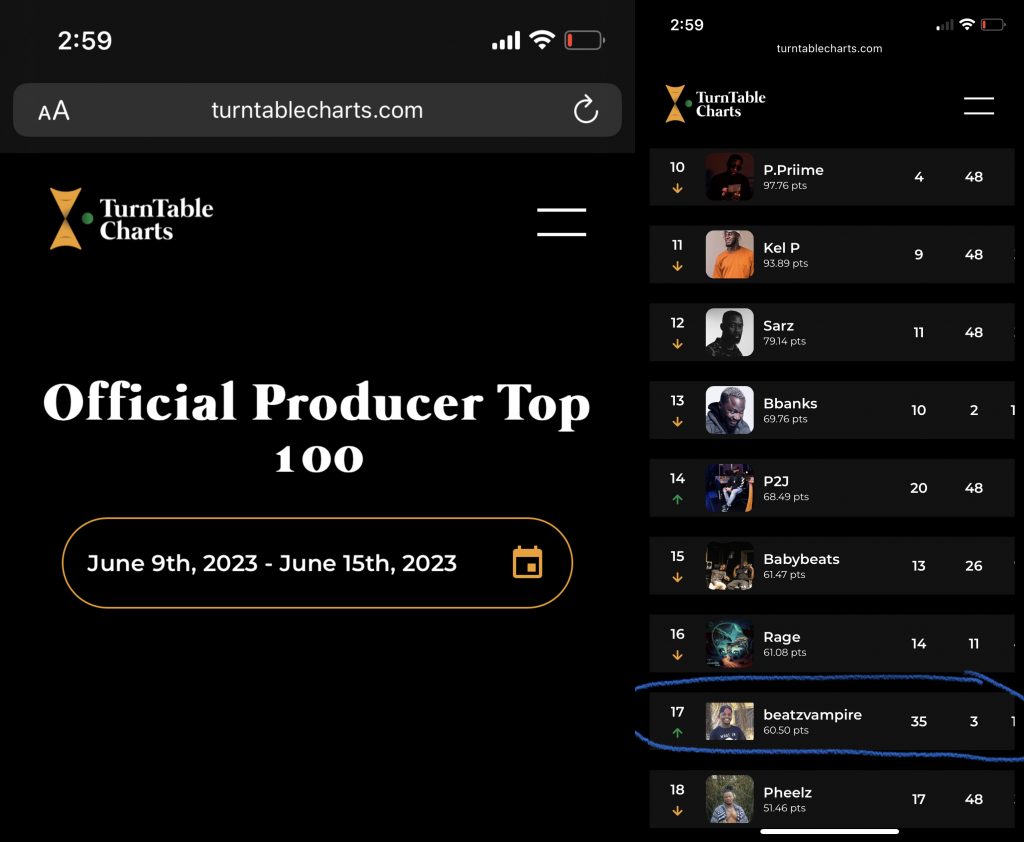Select the turntablecharts.com address bar
The image size is (1024, 842).
click(317, 110)
